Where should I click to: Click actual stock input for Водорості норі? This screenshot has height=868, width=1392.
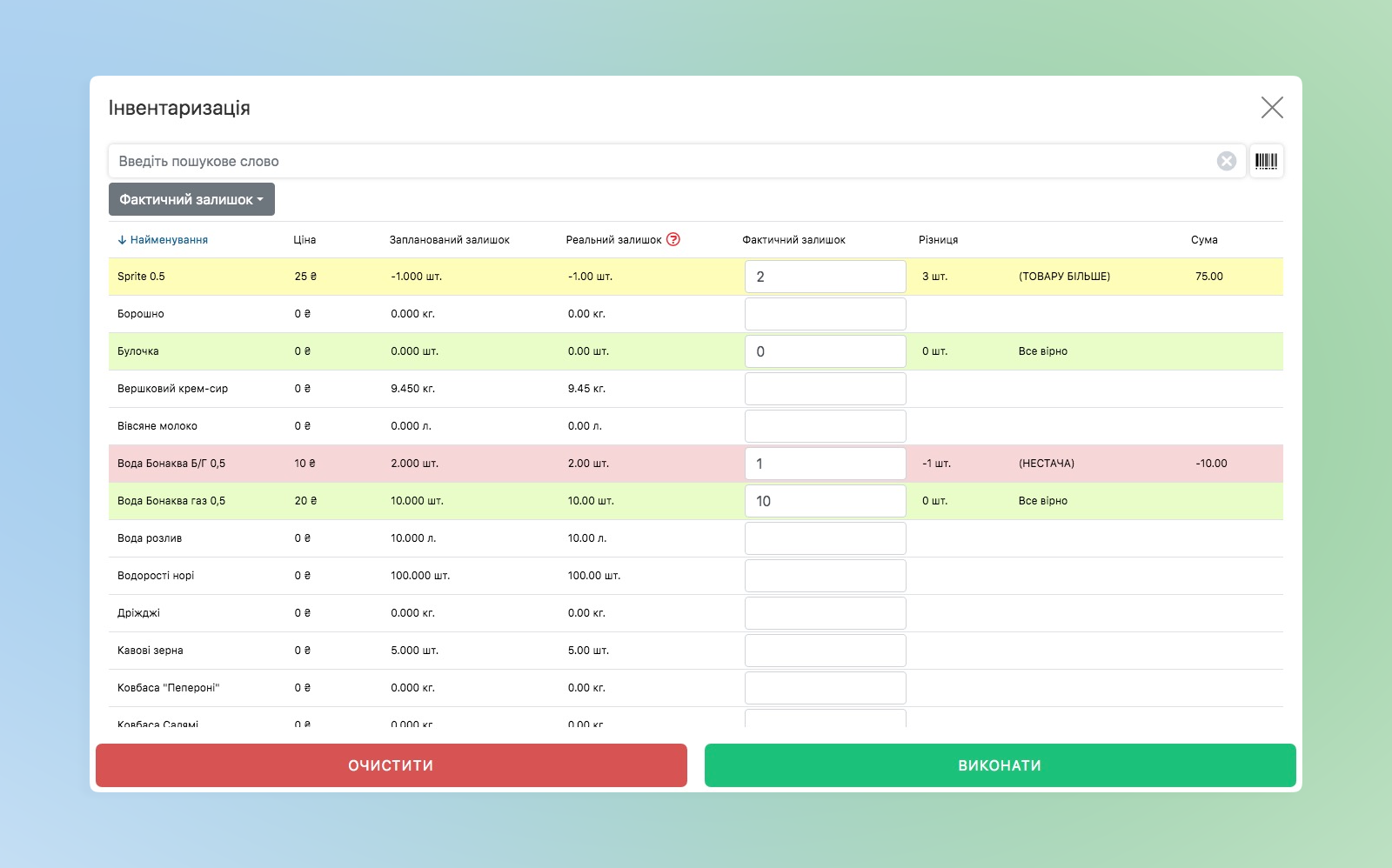(x=825, y=576)
